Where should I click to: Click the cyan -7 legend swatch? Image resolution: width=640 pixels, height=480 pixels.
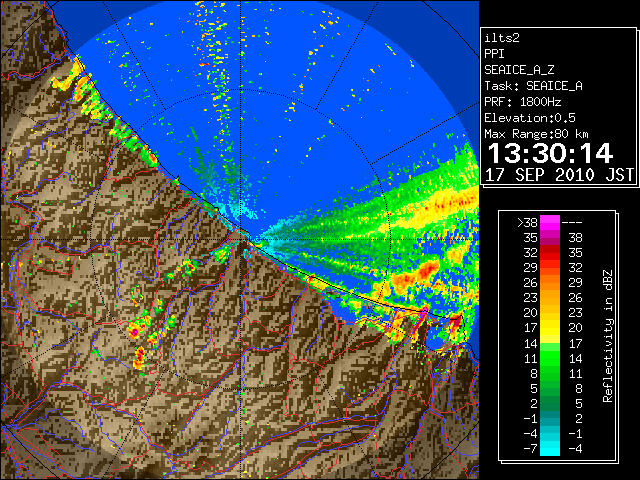point(550,449)
